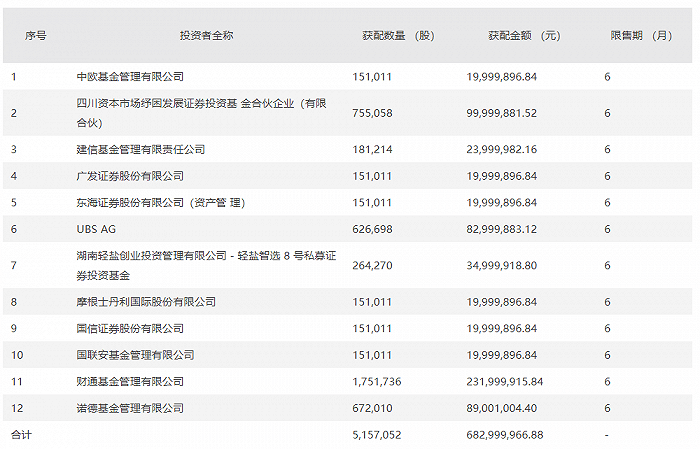The image size is (700, 449).
Task: Click the 获配金额（元） column header
Action: pyautogui.click(x=524, y=35)
